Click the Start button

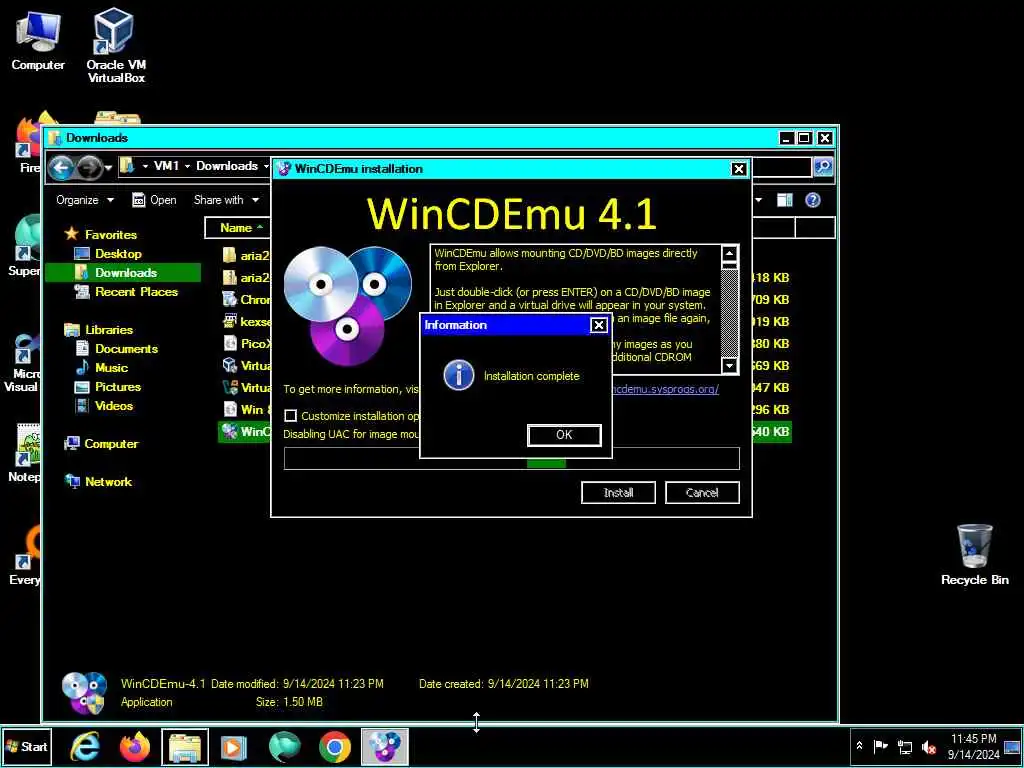(26, 747)
